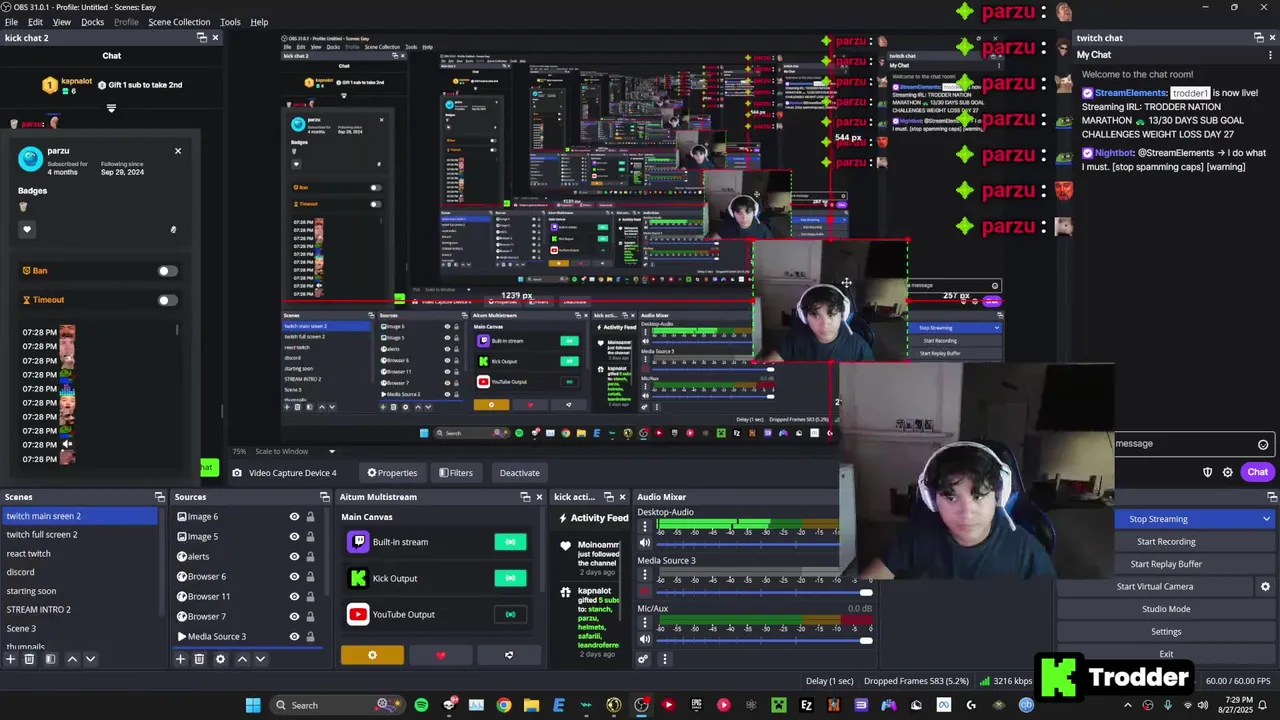The width and height of the screenshot is (1280, 720).
Task: Open the Help menu
Action: [x=259, y=22]
